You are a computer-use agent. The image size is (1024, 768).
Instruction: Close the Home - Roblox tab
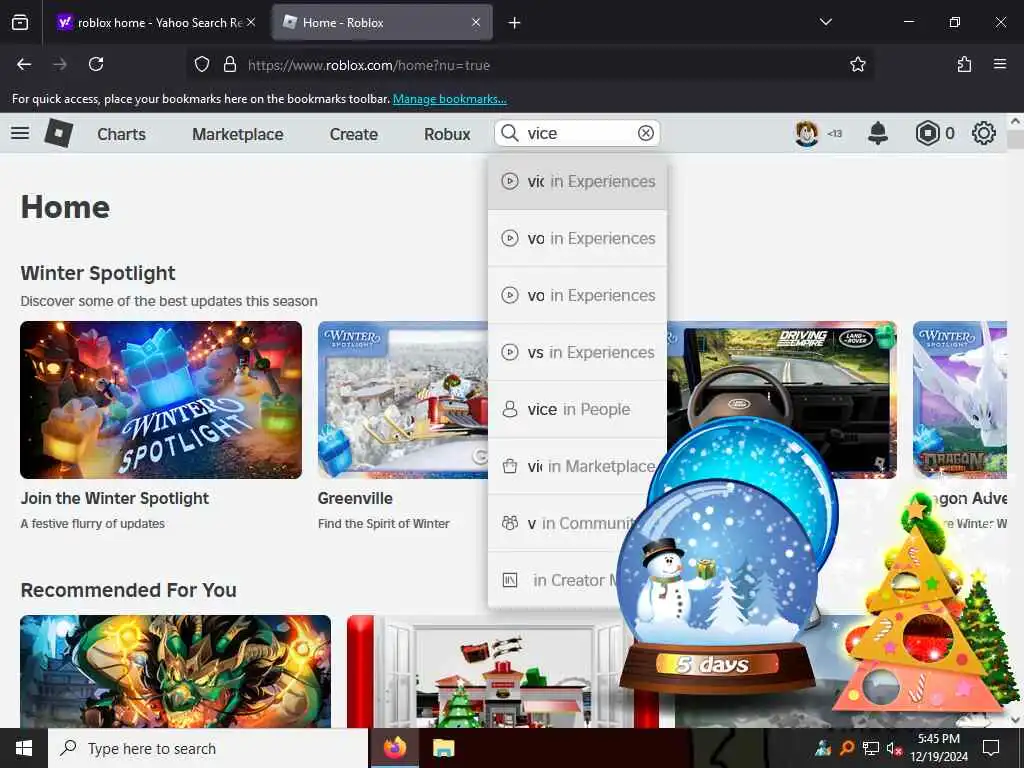coord(476,22)
